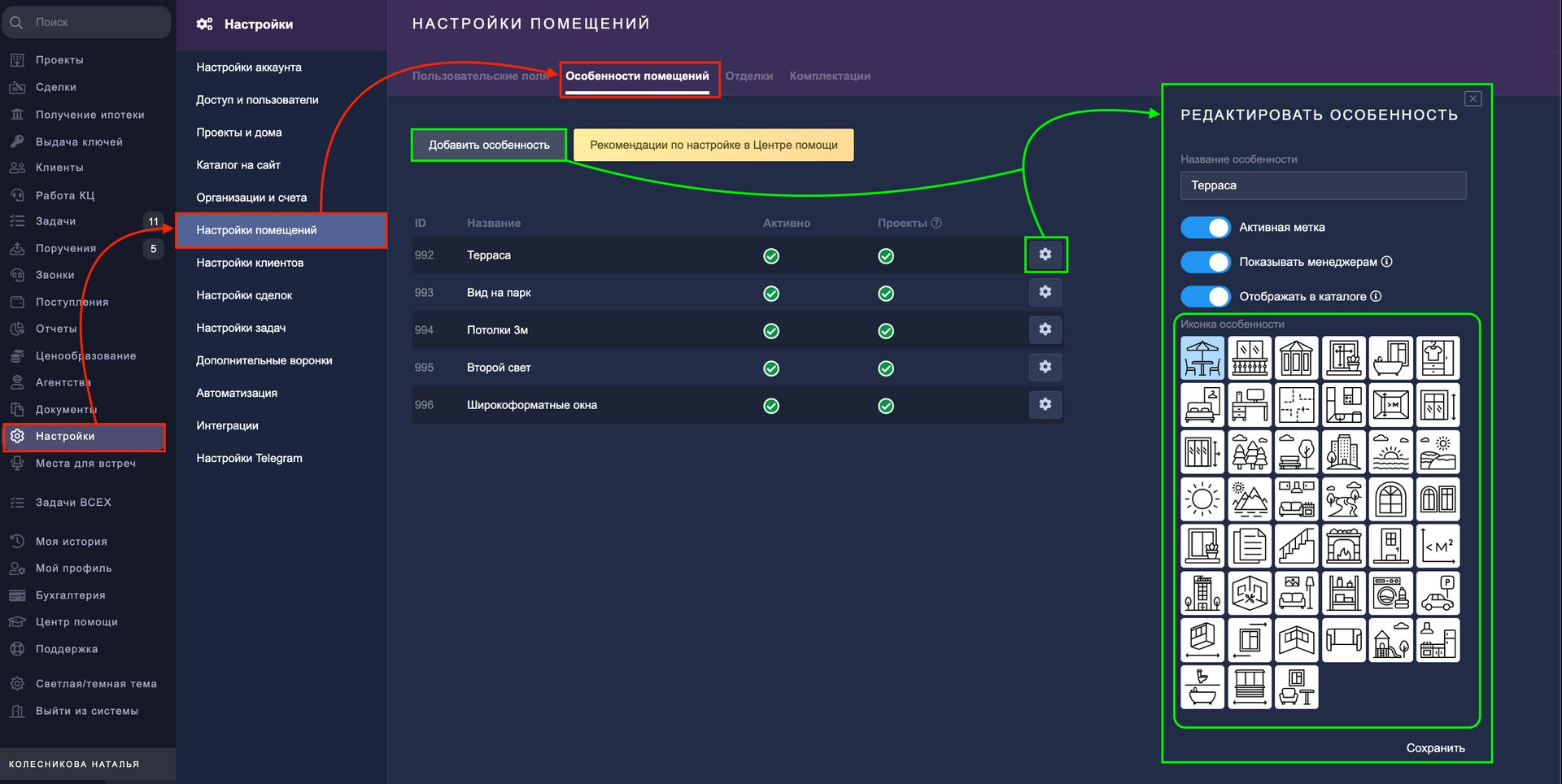Pick the kitchen with range hood icon
Image resolution: width=1562 pixels, height=784 pixels.
(1438, 641)
